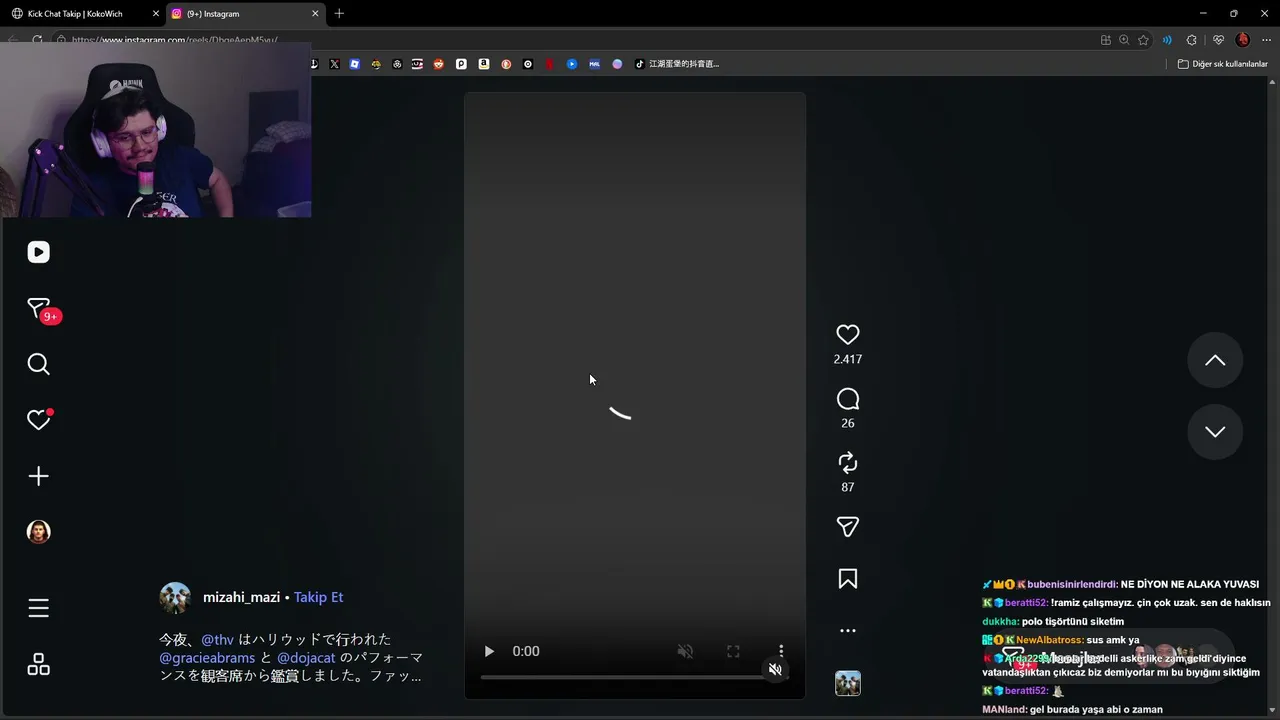This screenshot has height=720, width=1280.
Task: Click chat username MANland
Action: pyautogui.click(x=1004, y=710)
